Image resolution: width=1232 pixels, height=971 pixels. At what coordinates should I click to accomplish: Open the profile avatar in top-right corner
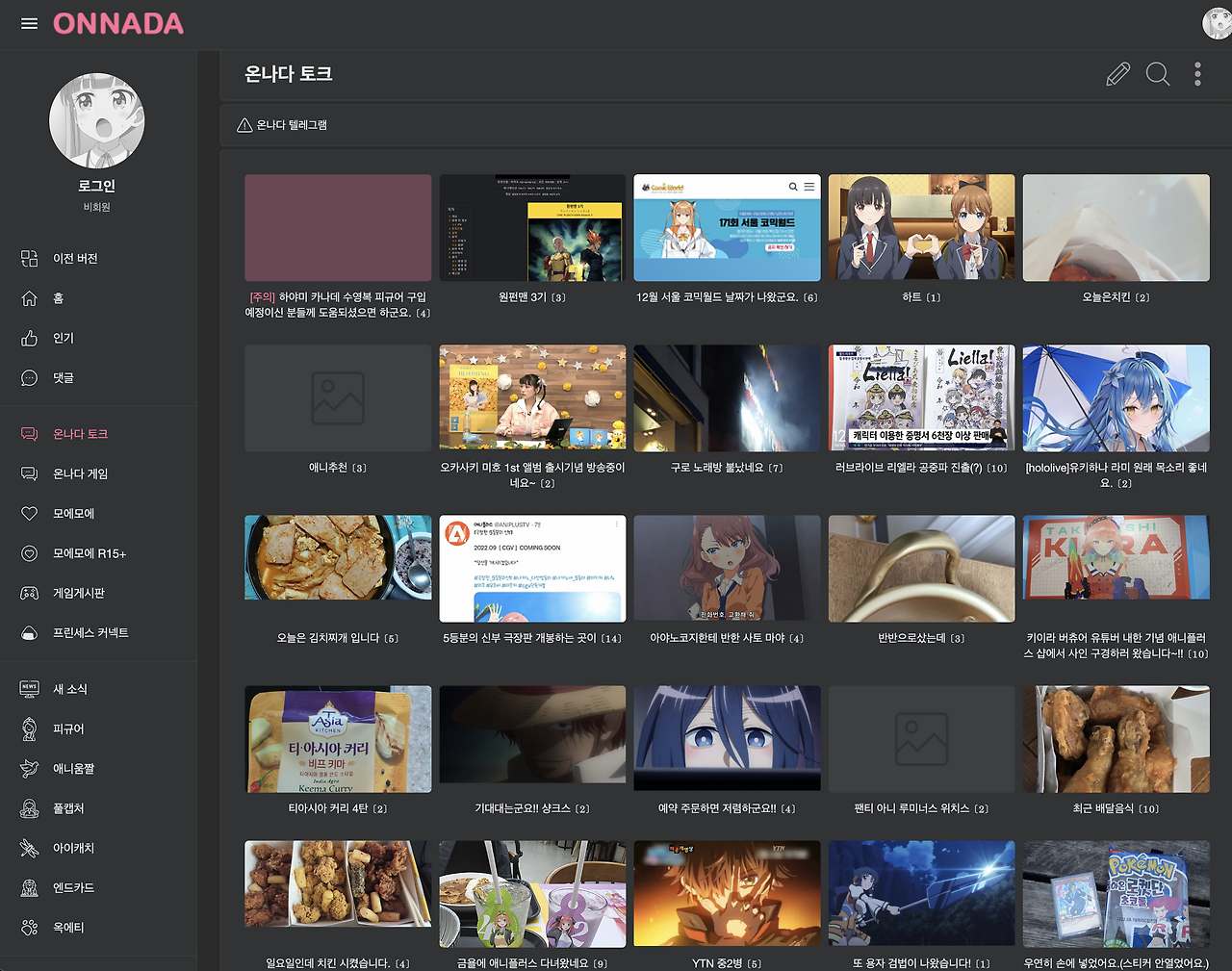(1218, 23)
